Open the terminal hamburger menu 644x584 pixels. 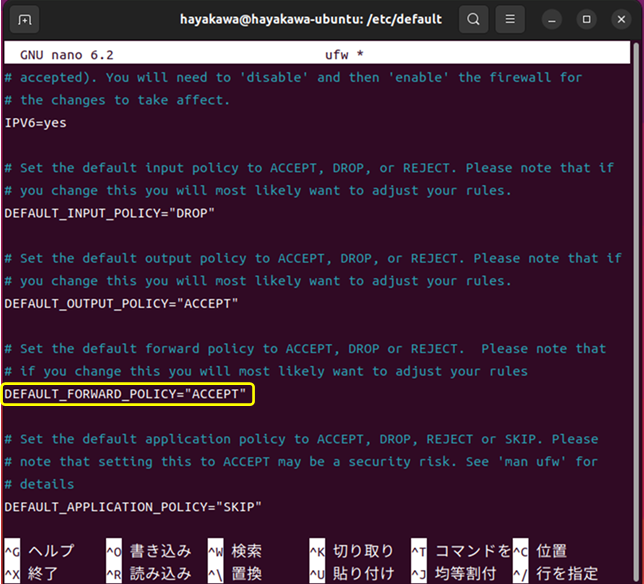(x=510, y=19)
